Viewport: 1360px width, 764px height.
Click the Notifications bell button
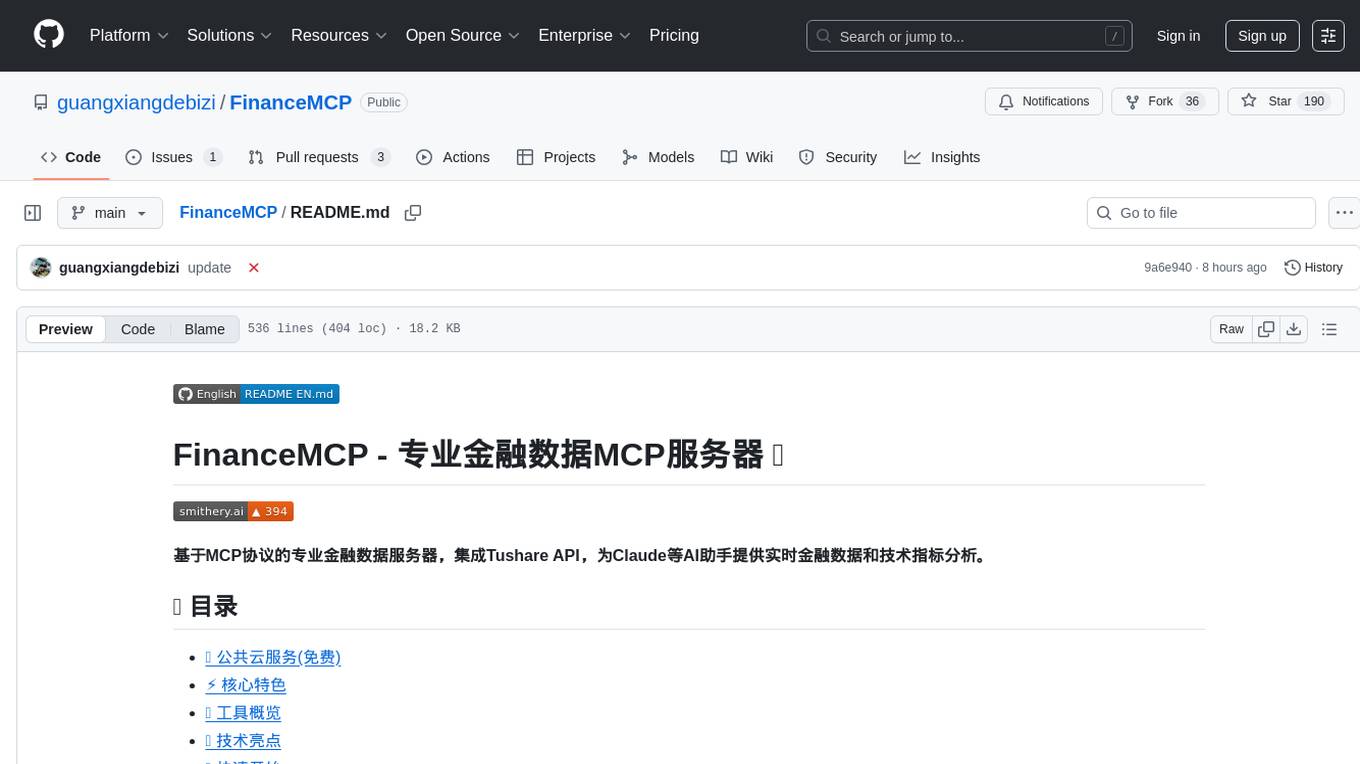(1044, 102)
